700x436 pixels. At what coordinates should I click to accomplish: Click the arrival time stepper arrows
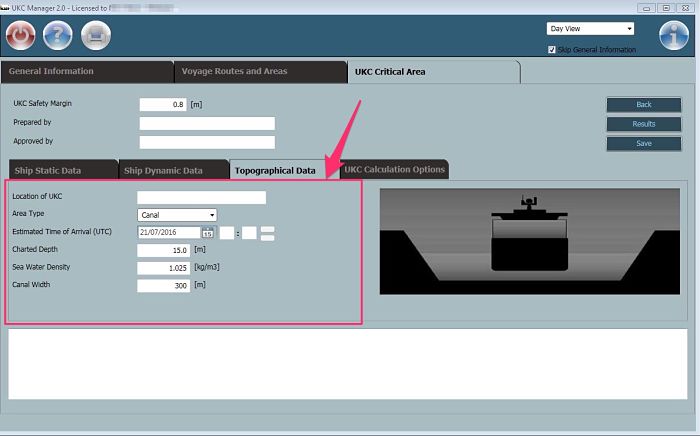pos(267,233)
